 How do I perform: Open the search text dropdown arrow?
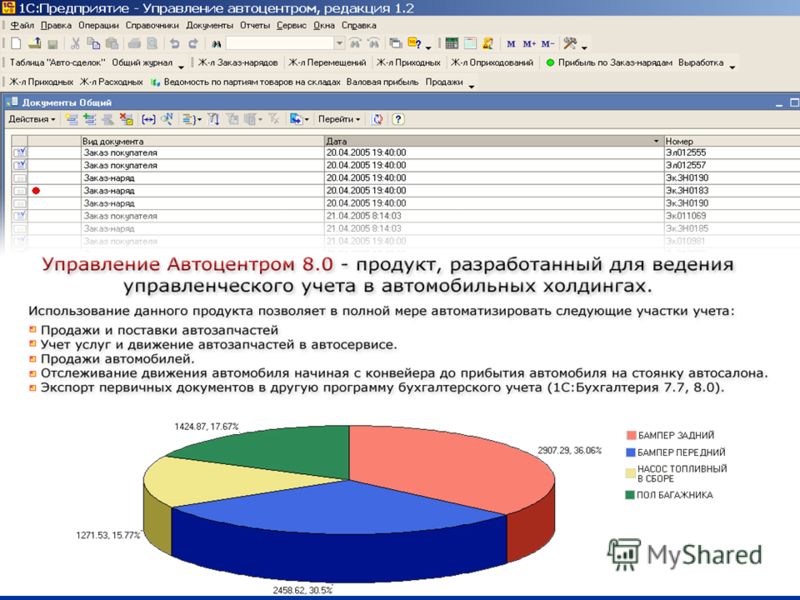tap(339, 43)
